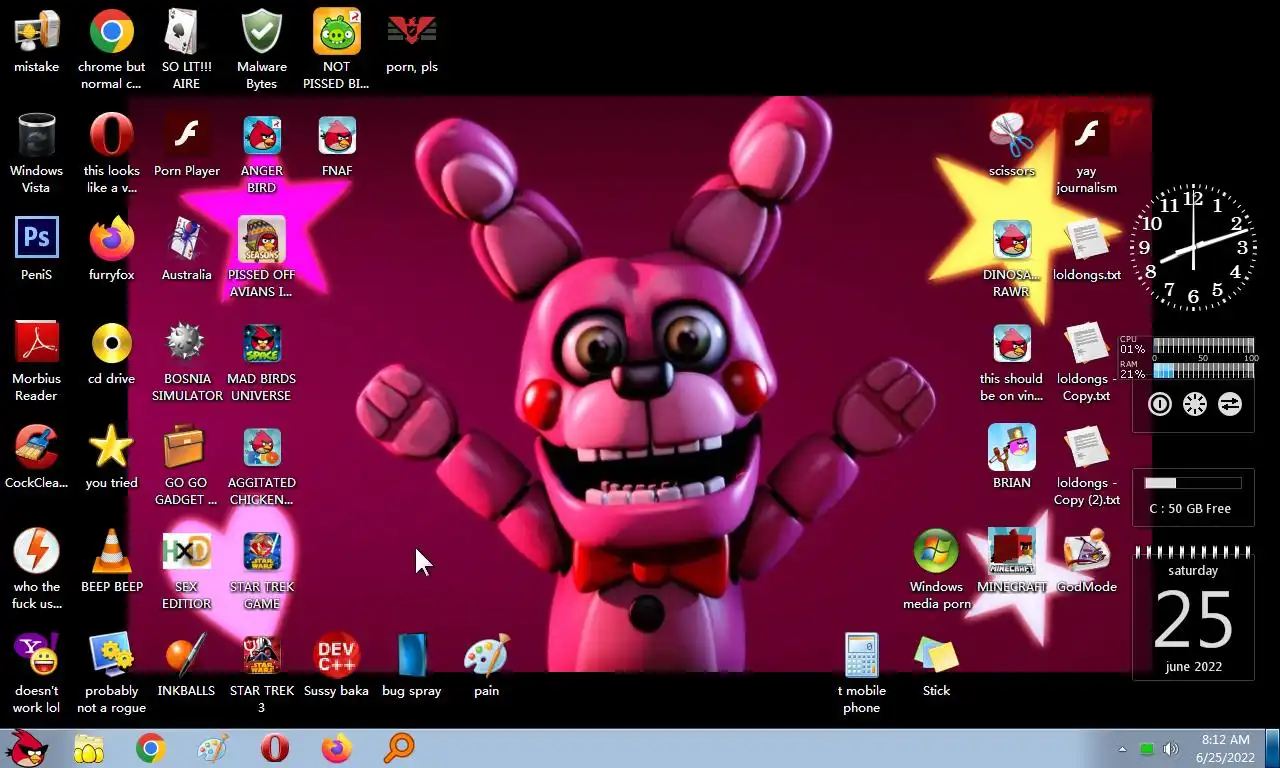Launch the AGGITATED CHICKEN Angry Birds Rio icon
Viewport: 1280px width, 768px height.
click(261, 448)
